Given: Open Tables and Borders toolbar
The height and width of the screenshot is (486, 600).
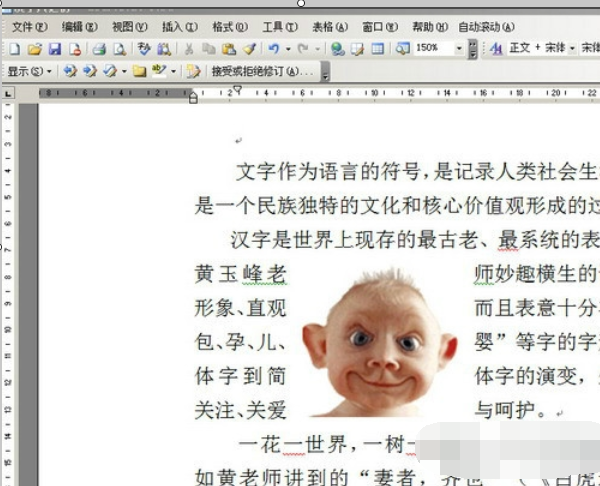Looking at the screenshot, I should pos(357,49).
